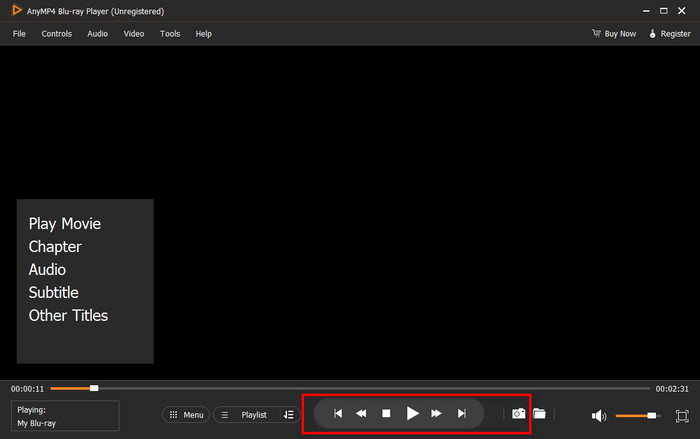Open the Controls menu
Image resolution: width=700 pixels, height=439 pixels.
click(x=57, y=34)
